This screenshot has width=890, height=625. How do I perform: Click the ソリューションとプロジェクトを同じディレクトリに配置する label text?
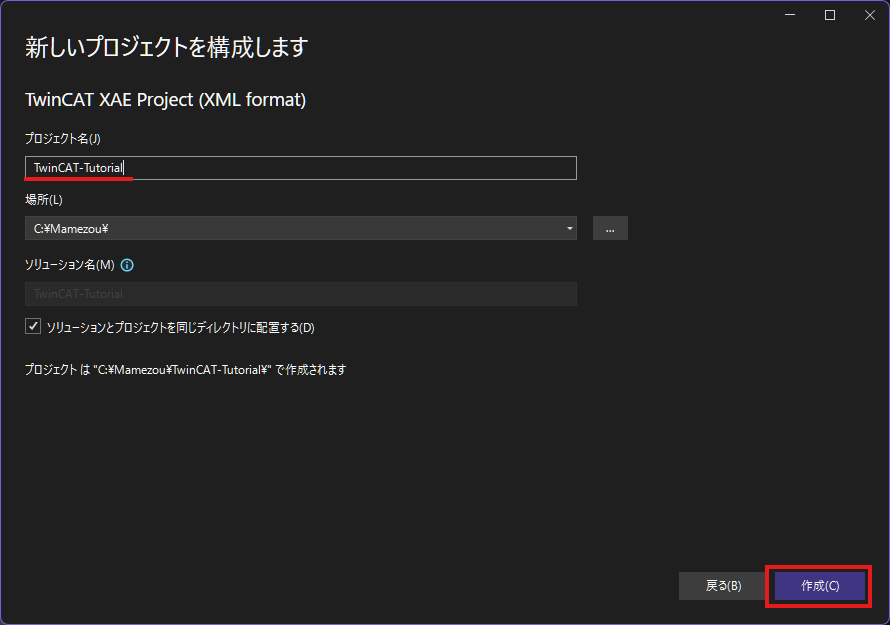[x=180, y=328]
